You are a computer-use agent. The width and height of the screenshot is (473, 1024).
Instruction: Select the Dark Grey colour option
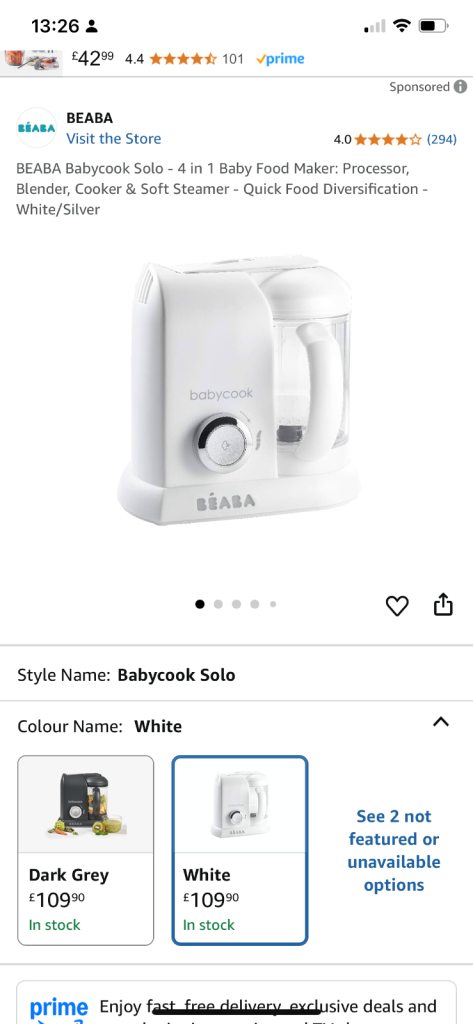coord(86,850)
